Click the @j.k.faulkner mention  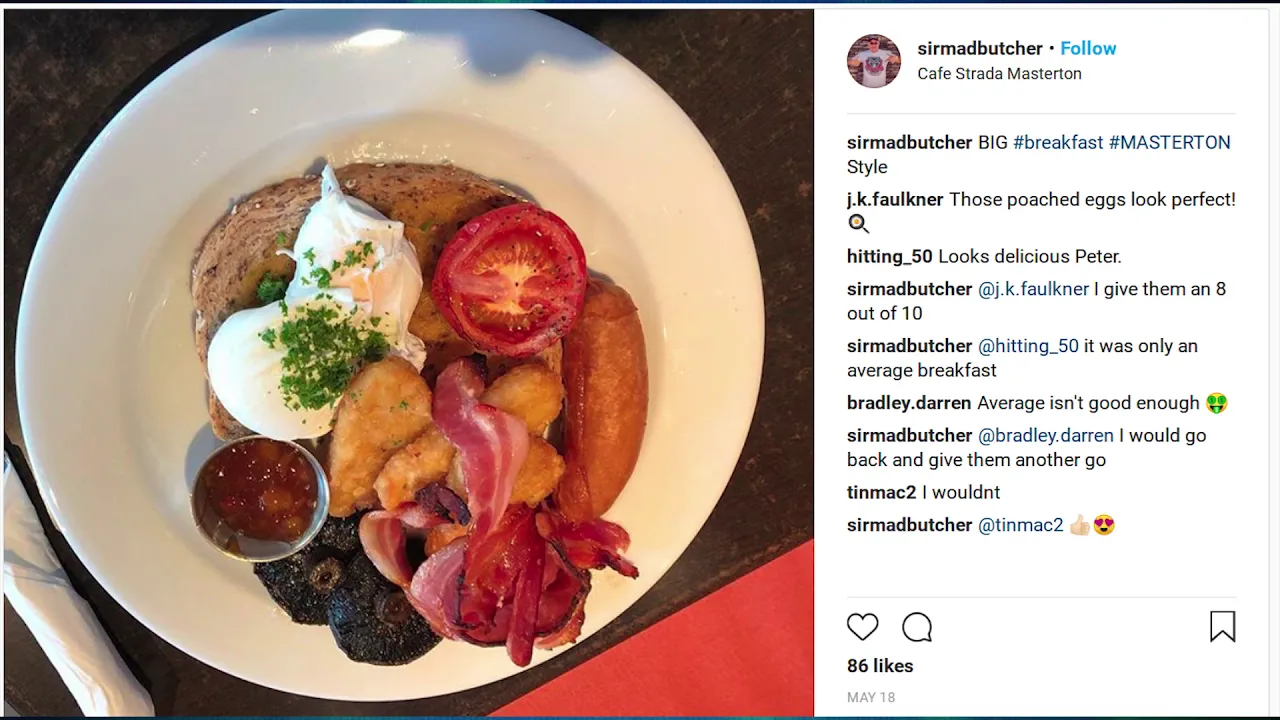1033,289
